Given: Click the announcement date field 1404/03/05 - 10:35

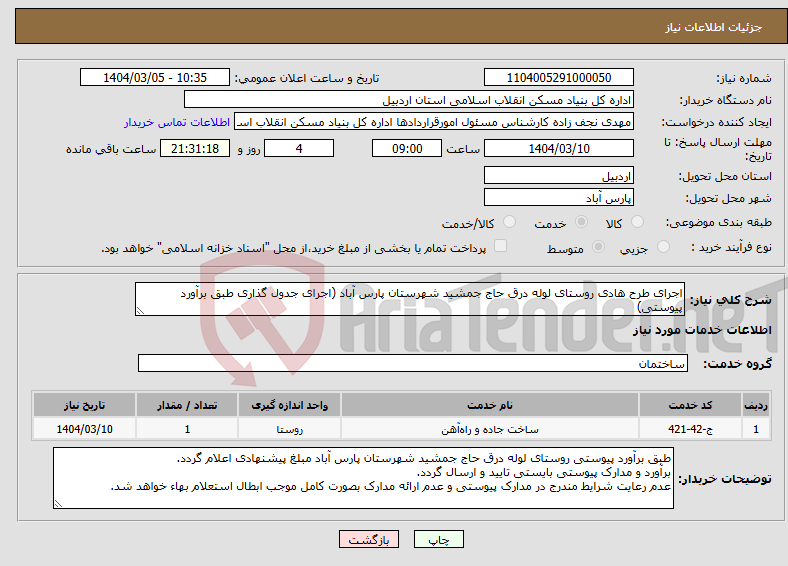Looking at the screenshot, I should [x=155, y=77].
